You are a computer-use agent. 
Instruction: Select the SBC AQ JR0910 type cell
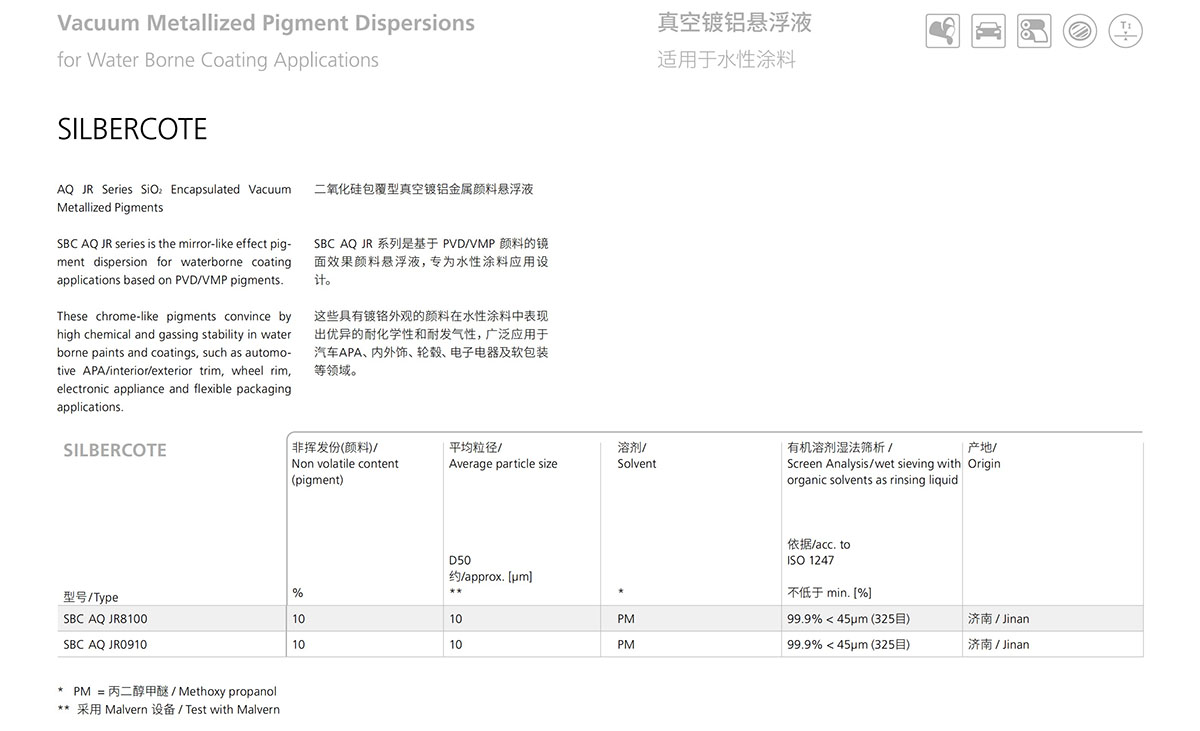[x=105, y=645]
